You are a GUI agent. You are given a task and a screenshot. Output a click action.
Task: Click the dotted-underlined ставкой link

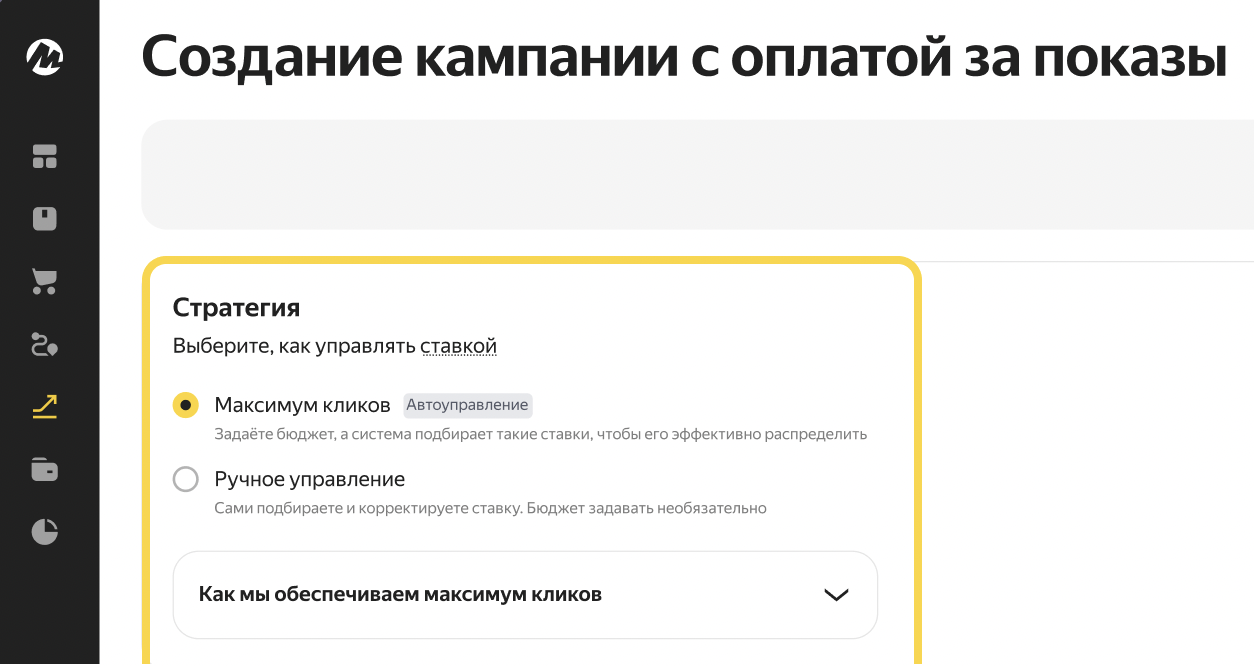point(458,347)
